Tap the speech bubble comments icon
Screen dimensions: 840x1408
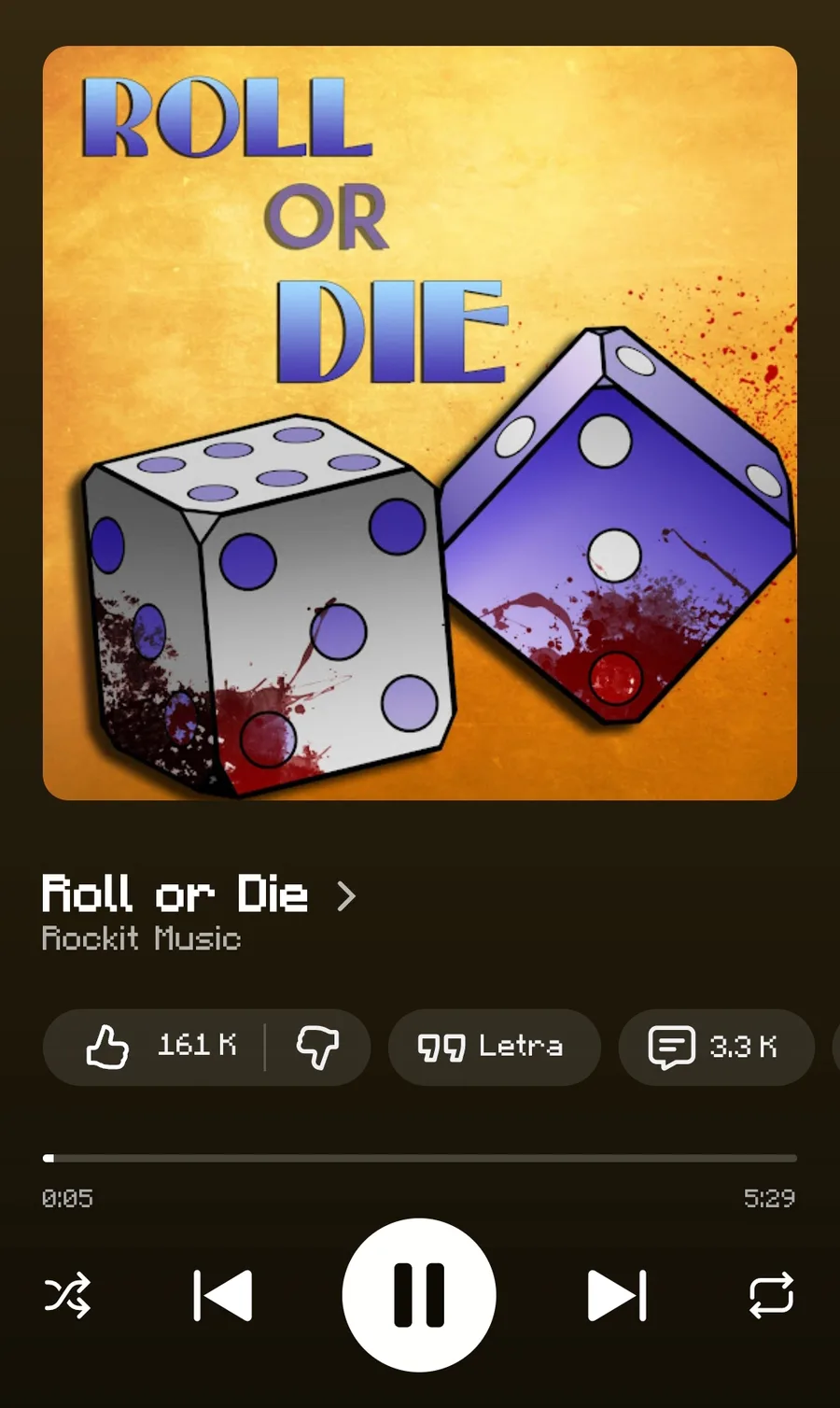(671, 1047)
